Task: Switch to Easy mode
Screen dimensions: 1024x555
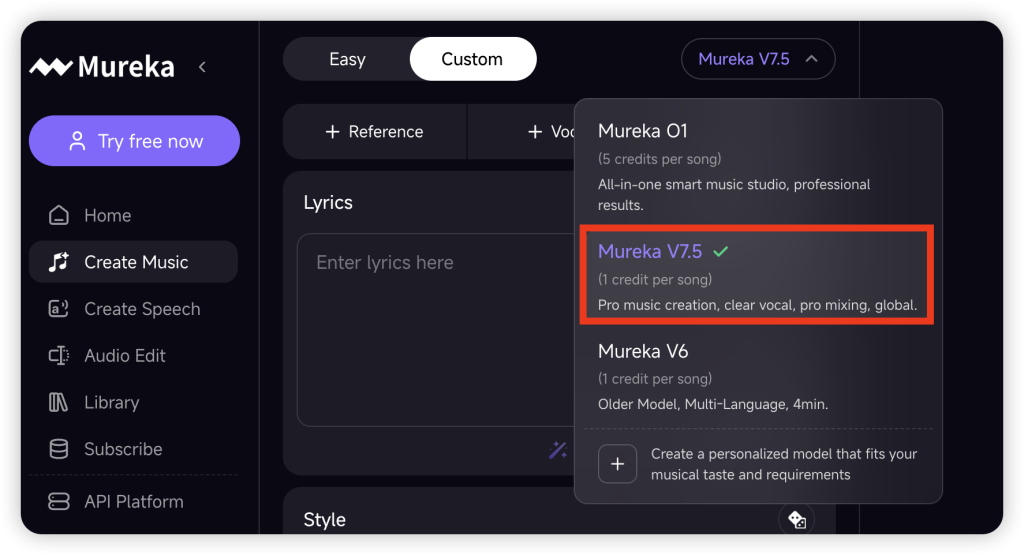Action: point(347,59)
